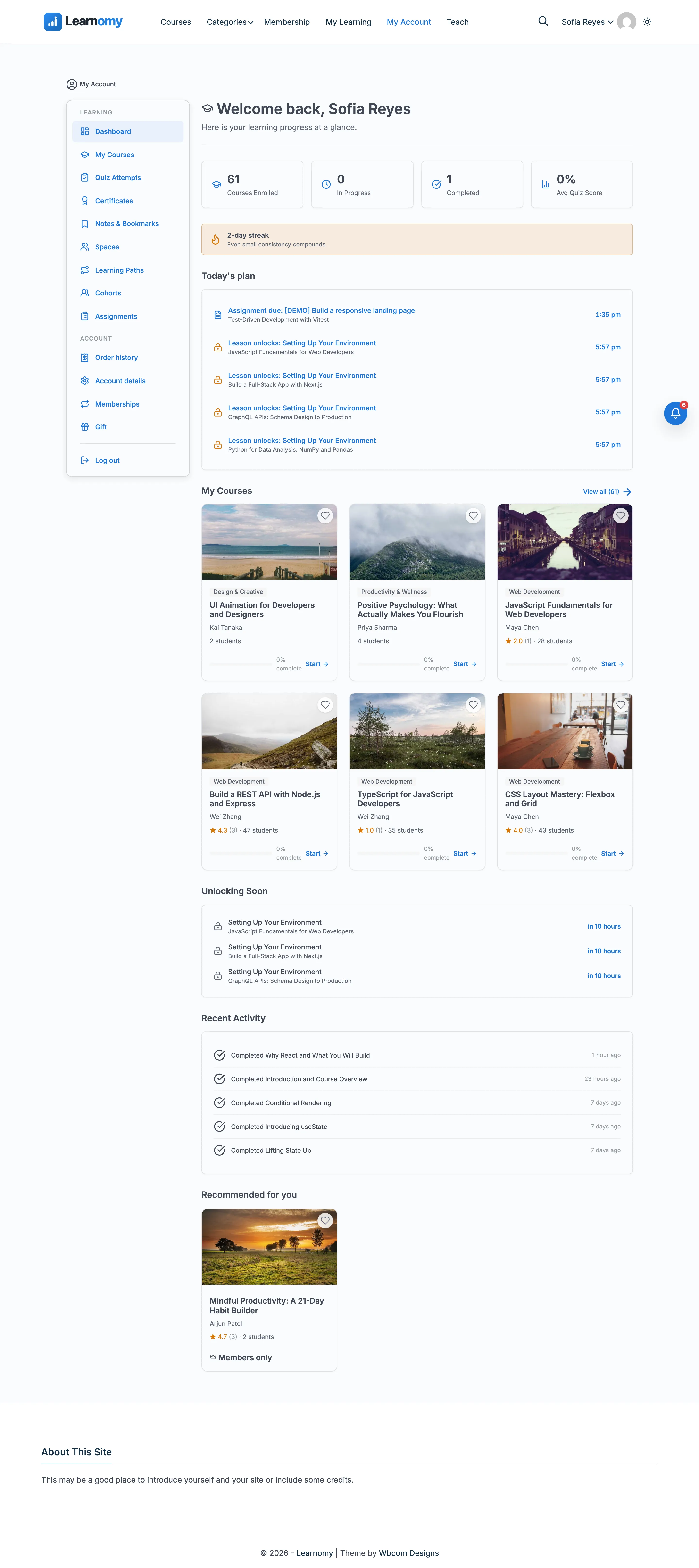
Task: Start Build a REST API course
Action: pos(317,853)
